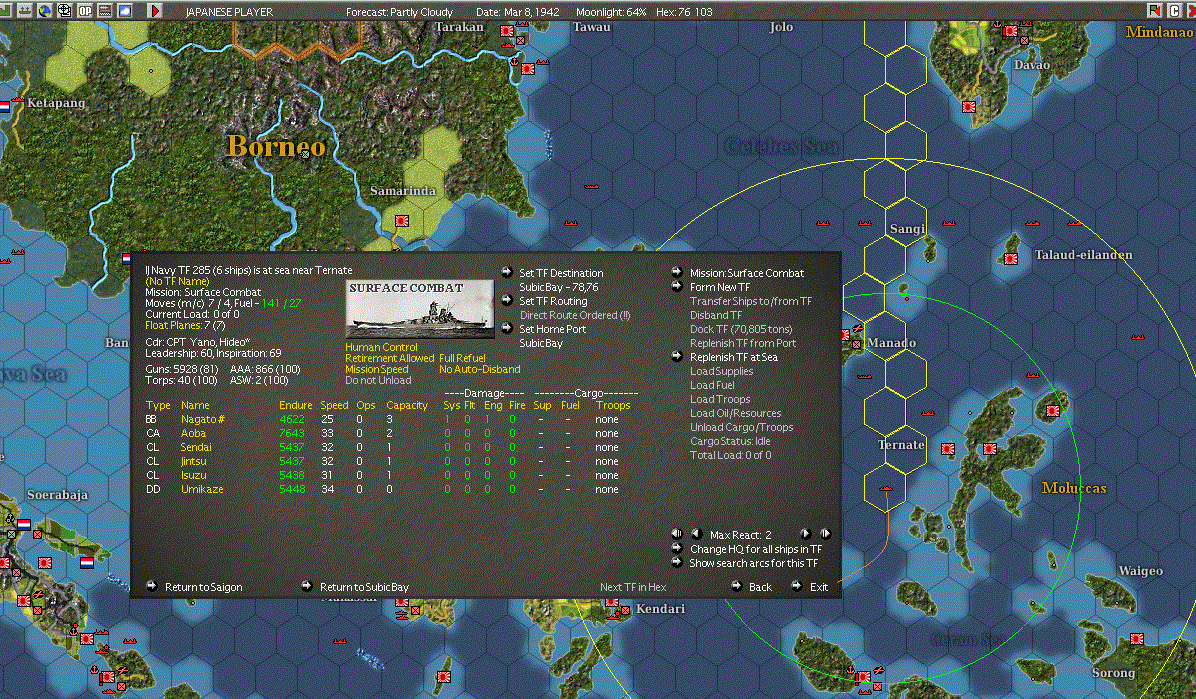Open light cruiser Sendai details
The height and width of the screenshot is (699, 1196).
[196, 447]
